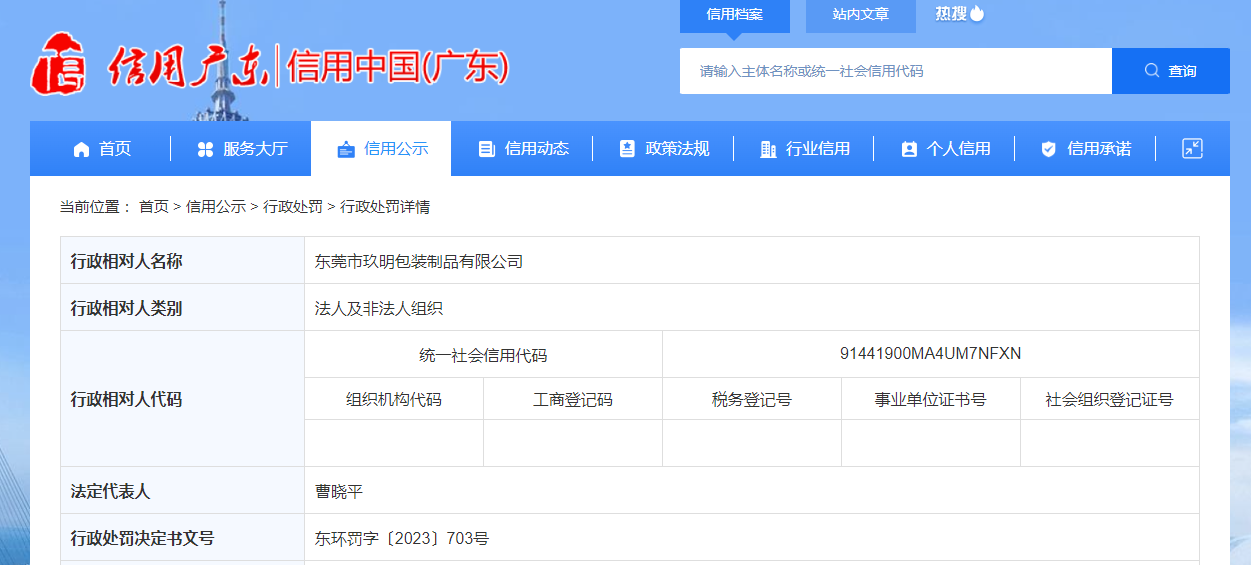Click the 政策法规 document icon
The height and width of the screenshot is (565, 1251).
627,149
